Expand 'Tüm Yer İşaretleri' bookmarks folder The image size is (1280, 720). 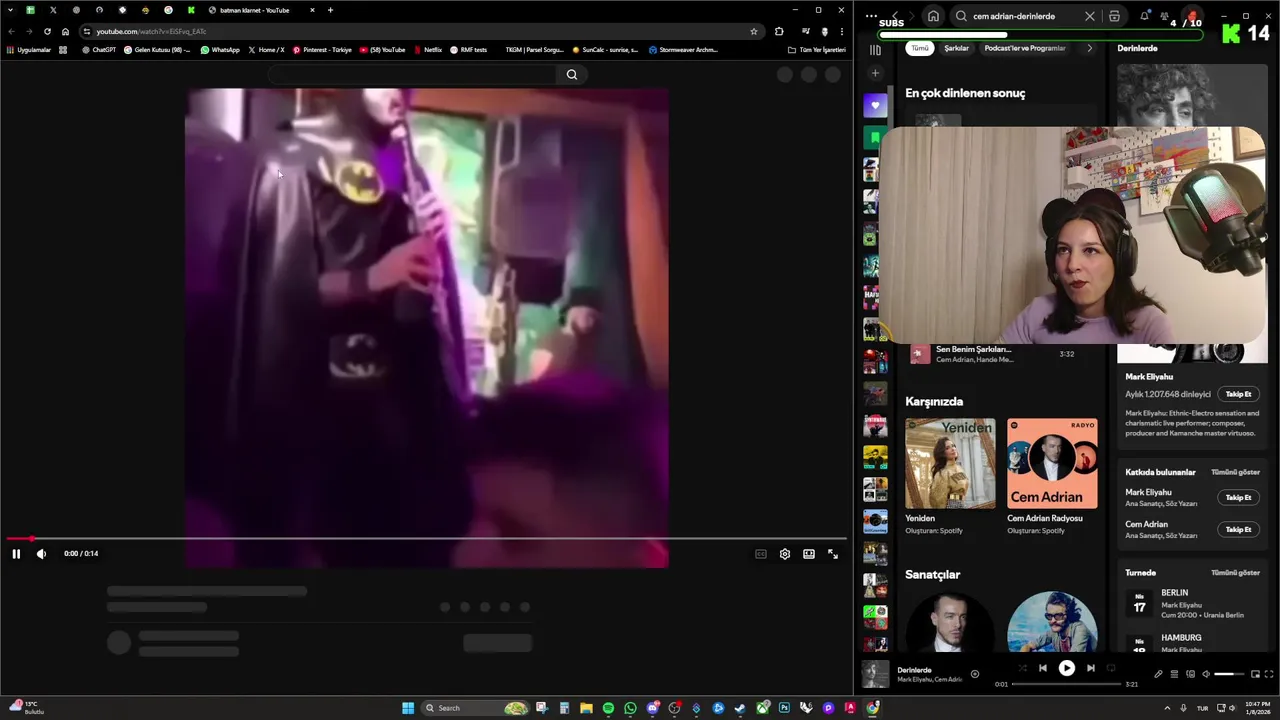(816, 49)
